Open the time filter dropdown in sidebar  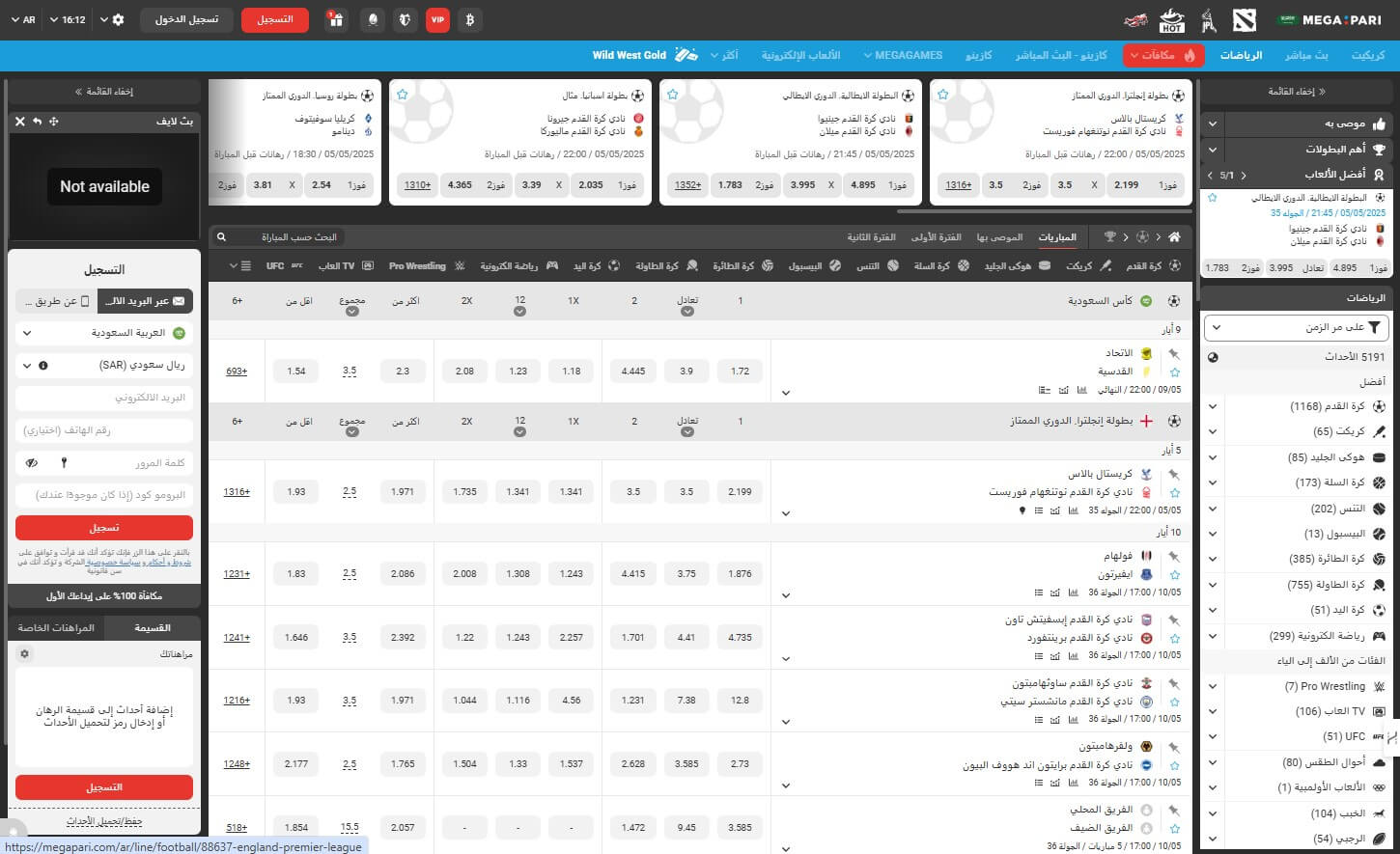tap(1296, 328)
